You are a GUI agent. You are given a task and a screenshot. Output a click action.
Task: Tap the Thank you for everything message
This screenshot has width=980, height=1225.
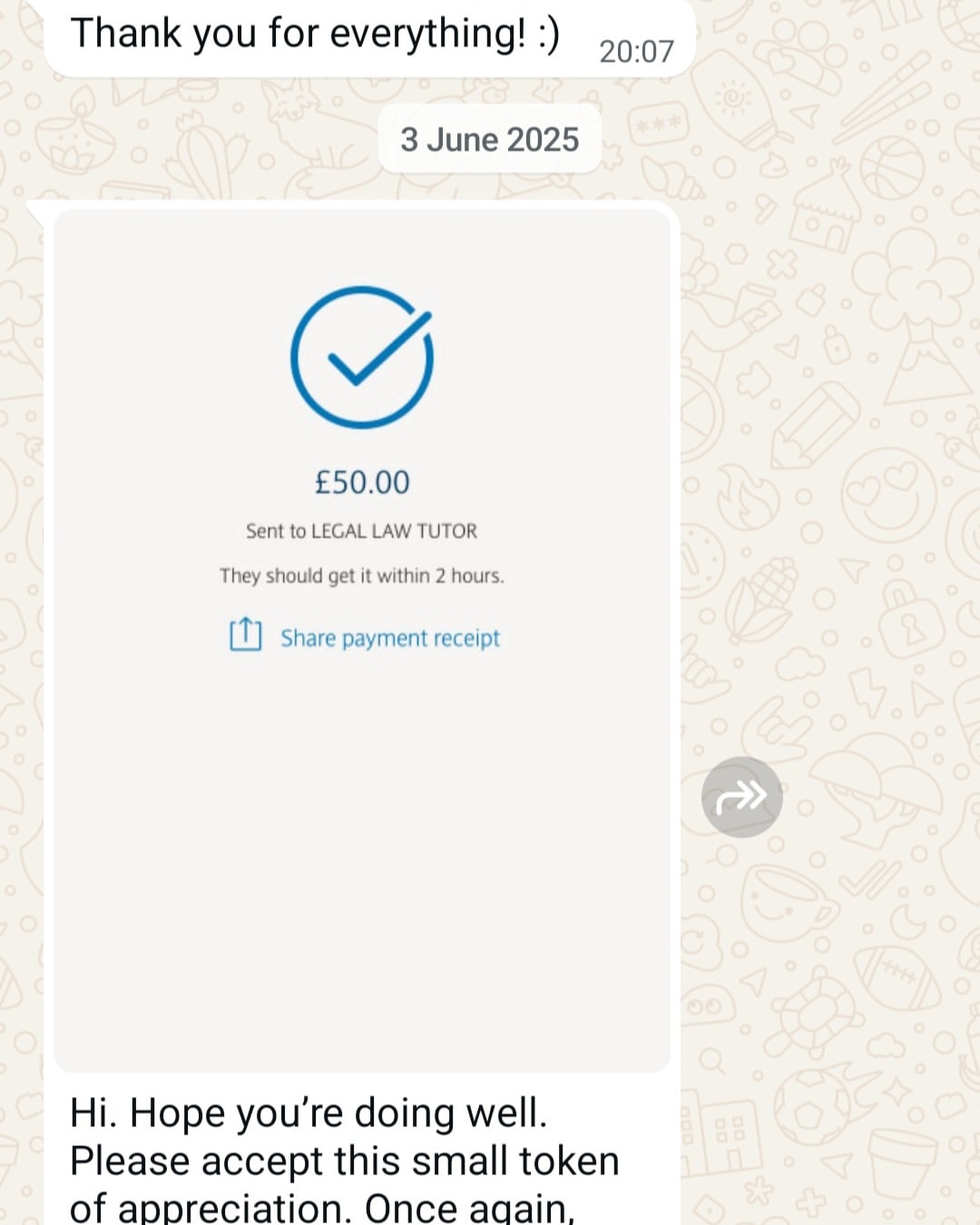(315, 34)
